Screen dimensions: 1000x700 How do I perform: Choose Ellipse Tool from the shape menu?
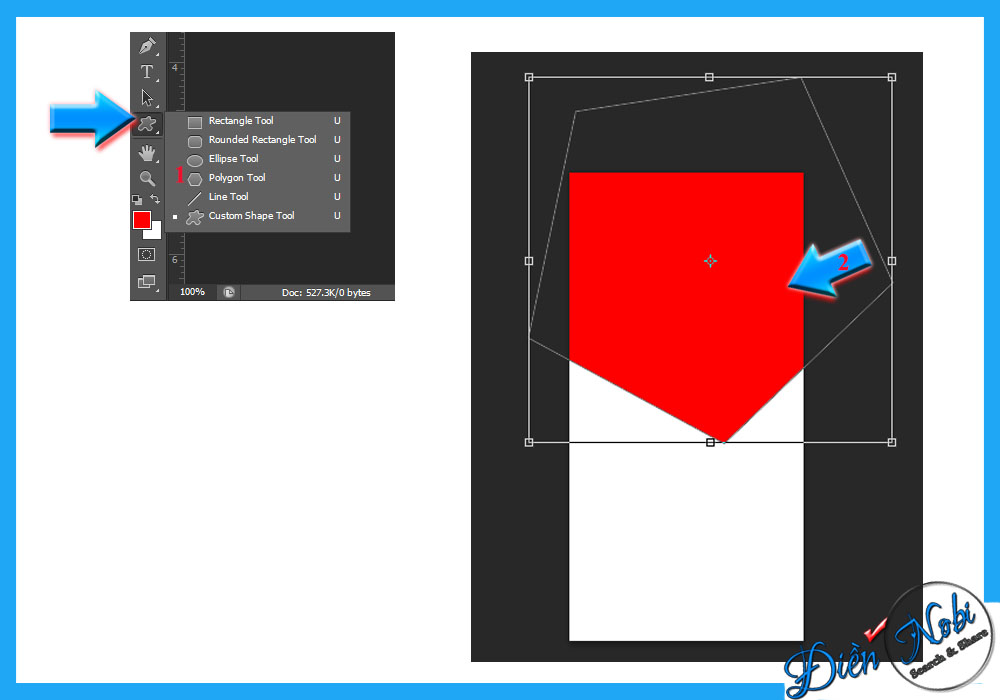(234, 158)
